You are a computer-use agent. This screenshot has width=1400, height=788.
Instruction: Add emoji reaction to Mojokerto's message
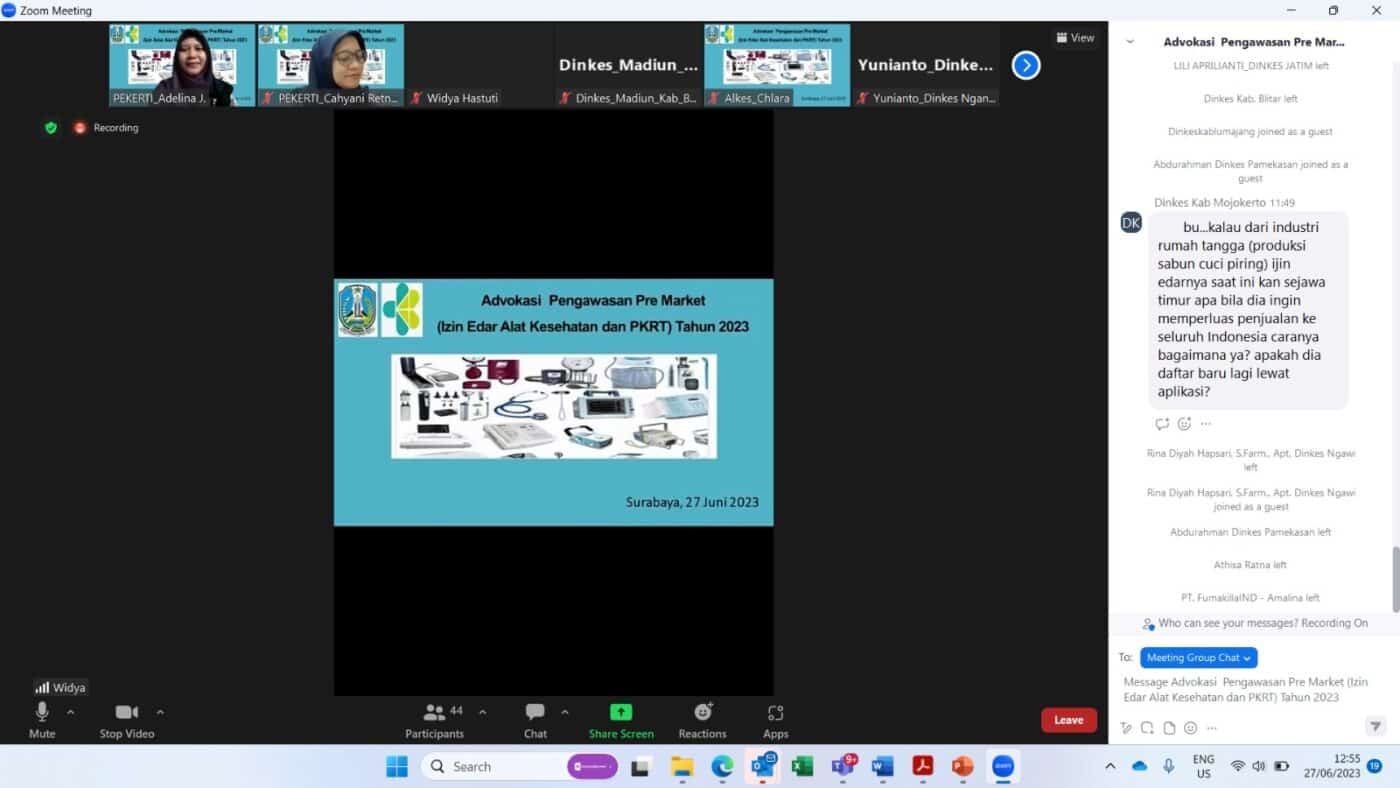pyautogui.click(x=1184, y=424)
